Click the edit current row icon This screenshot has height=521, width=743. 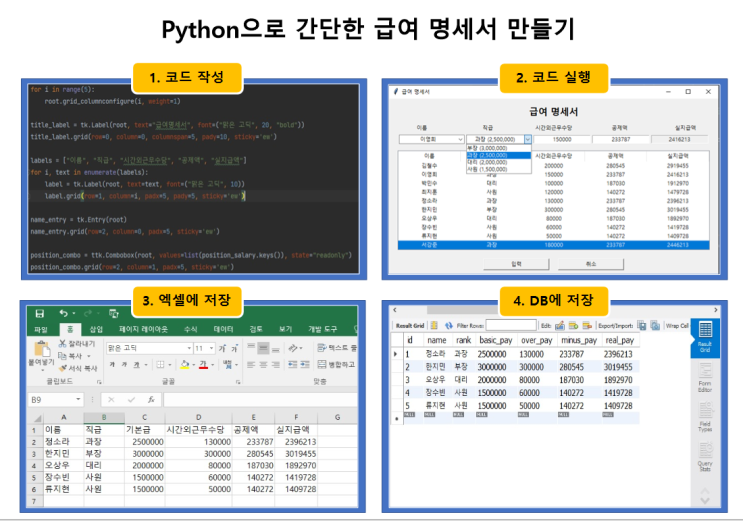[560, 326]
